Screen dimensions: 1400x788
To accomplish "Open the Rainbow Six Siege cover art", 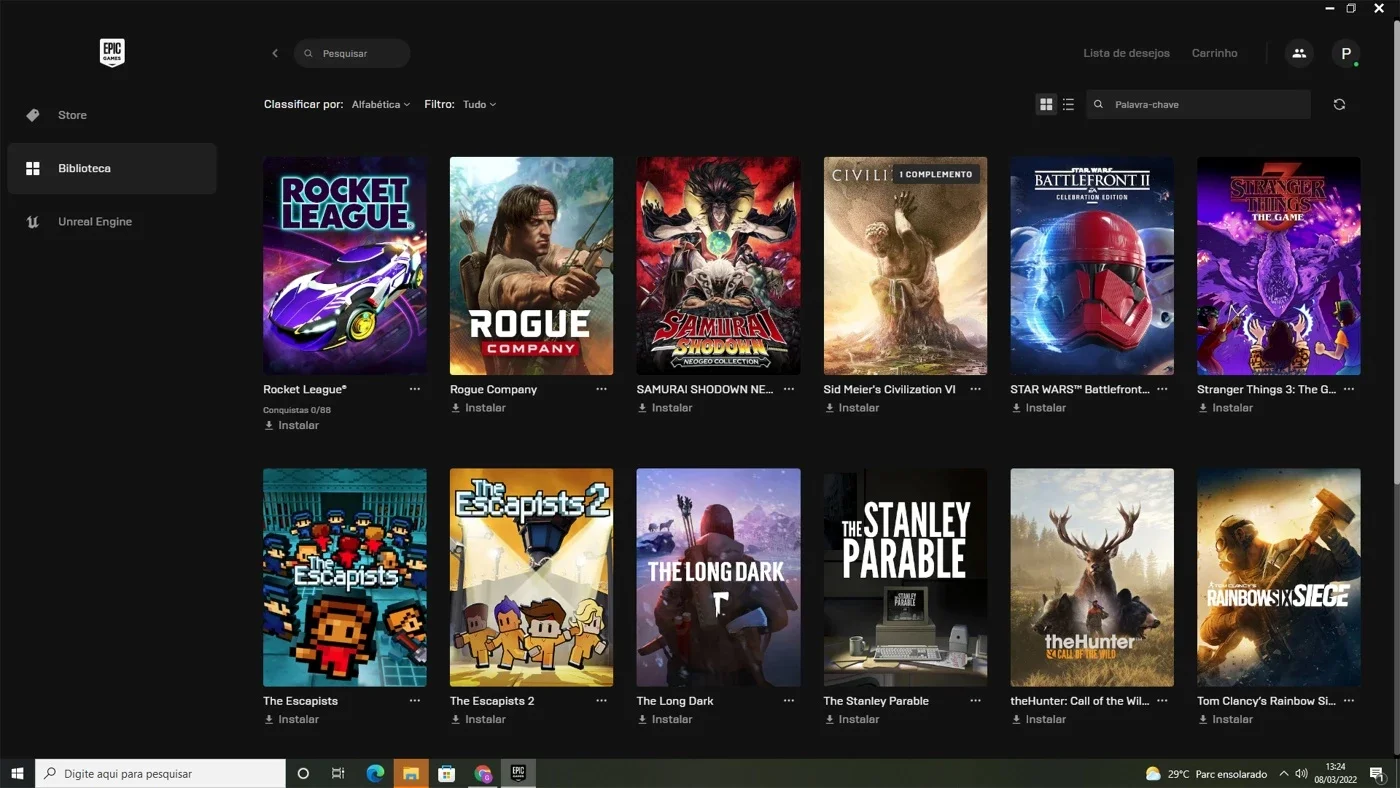I will coord(1279,578).
